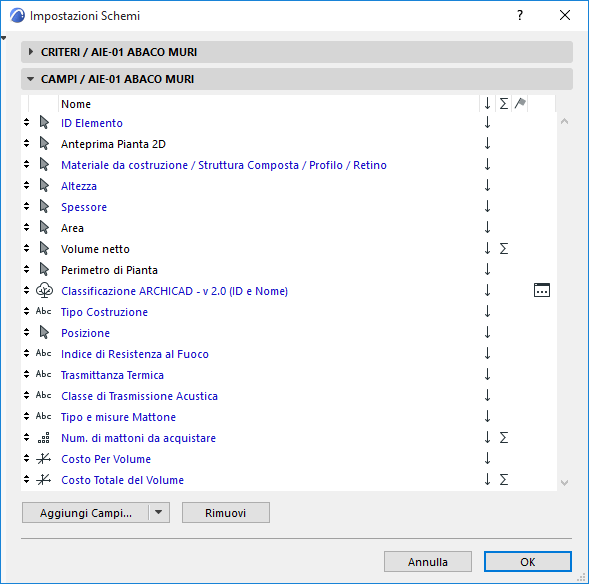Click the Abc icon beside Tipo e misure Mattone
589x584 pixels.
(x=44, y=416)
